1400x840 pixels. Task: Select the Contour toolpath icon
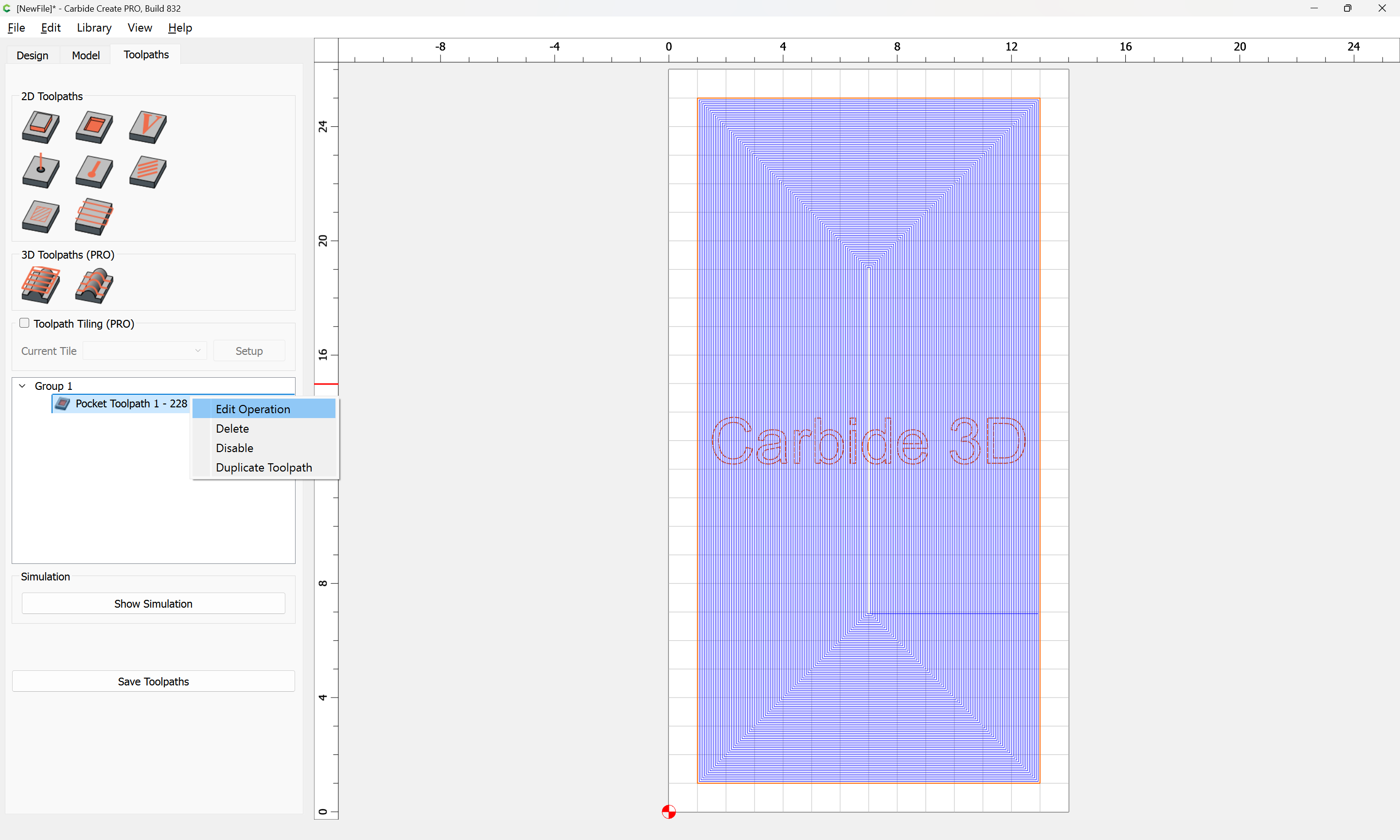click(40, 127)
